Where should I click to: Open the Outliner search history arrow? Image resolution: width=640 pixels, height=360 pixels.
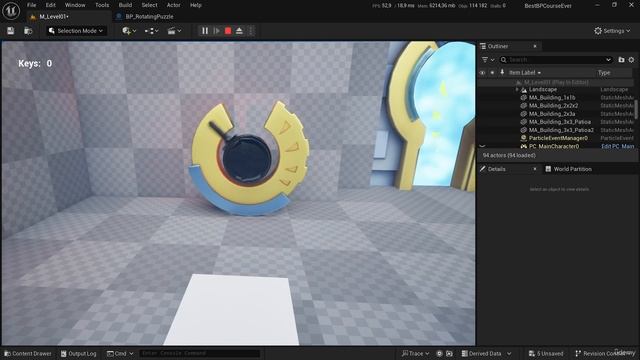tap(608, 60)
